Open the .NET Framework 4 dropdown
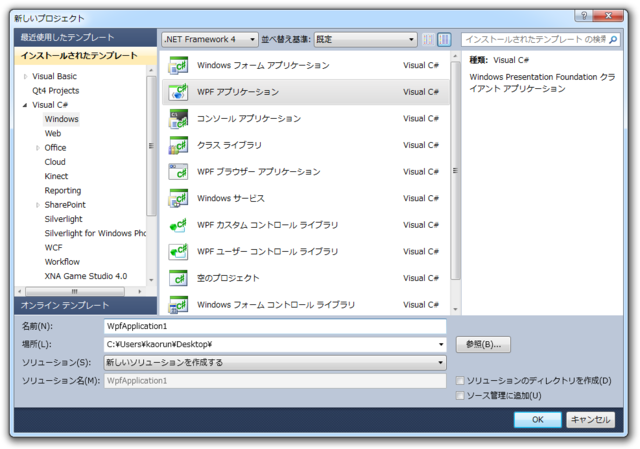 pos(210,40)
